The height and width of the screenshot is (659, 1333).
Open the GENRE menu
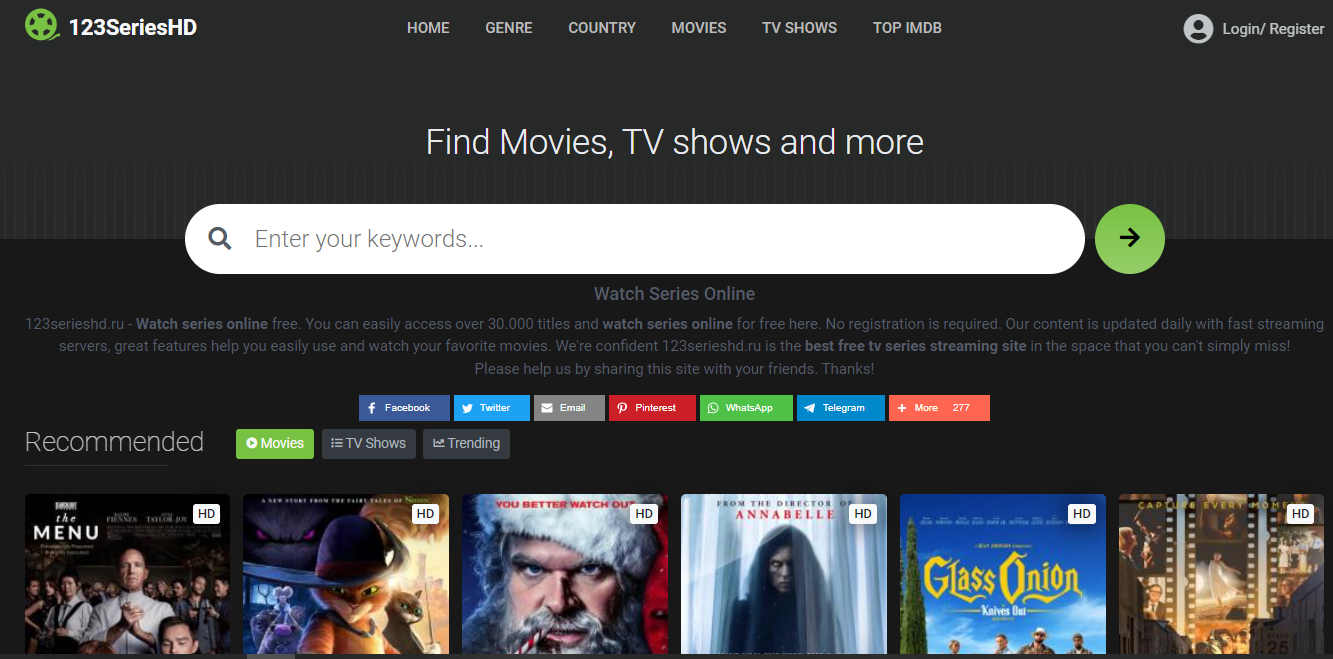(x=509, y=28)
